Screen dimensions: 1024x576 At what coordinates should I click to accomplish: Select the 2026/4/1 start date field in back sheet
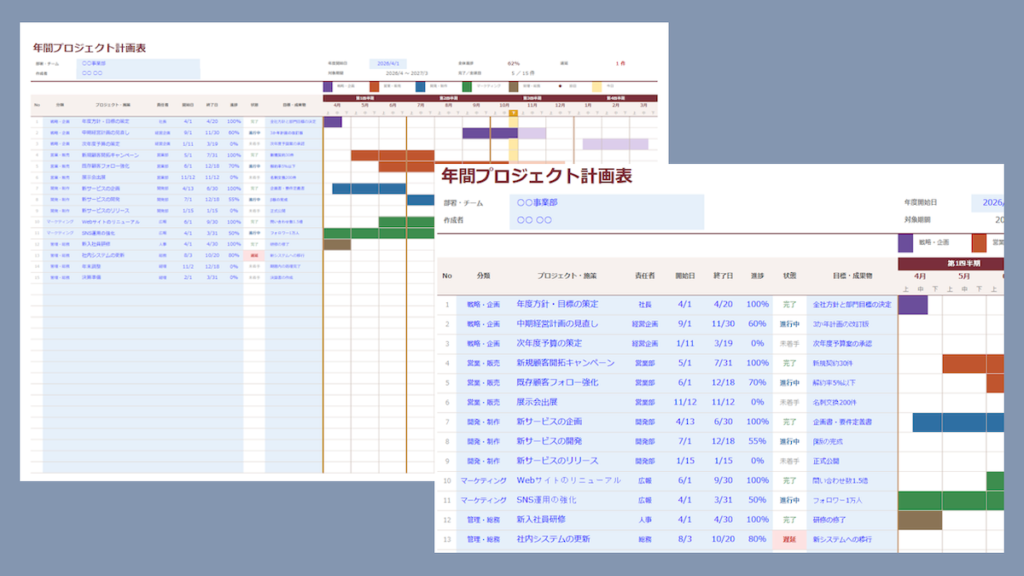tap(388, 64)
